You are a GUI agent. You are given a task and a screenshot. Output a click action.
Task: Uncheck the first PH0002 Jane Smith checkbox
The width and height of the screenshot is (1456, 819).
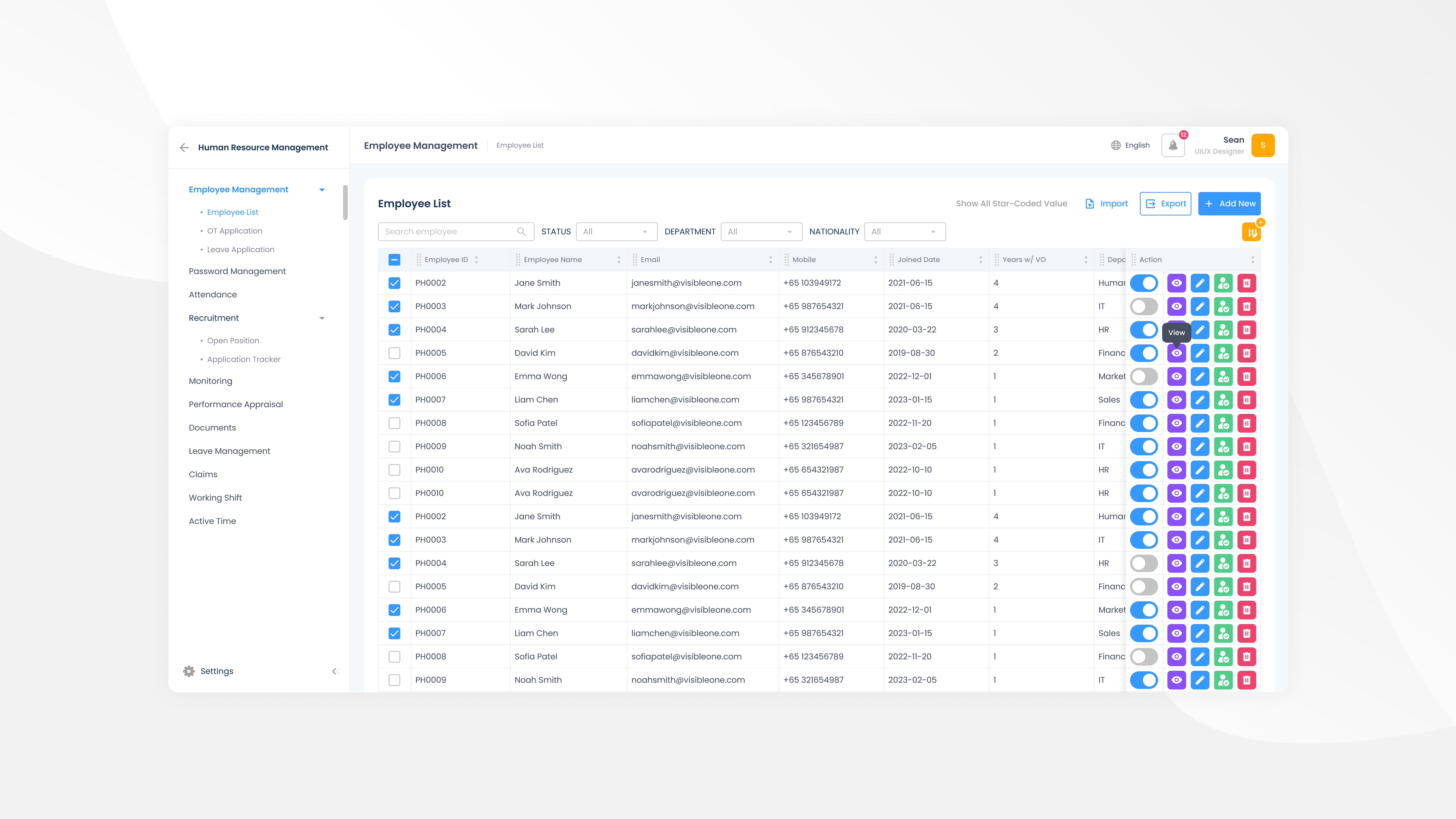[395, 283]
